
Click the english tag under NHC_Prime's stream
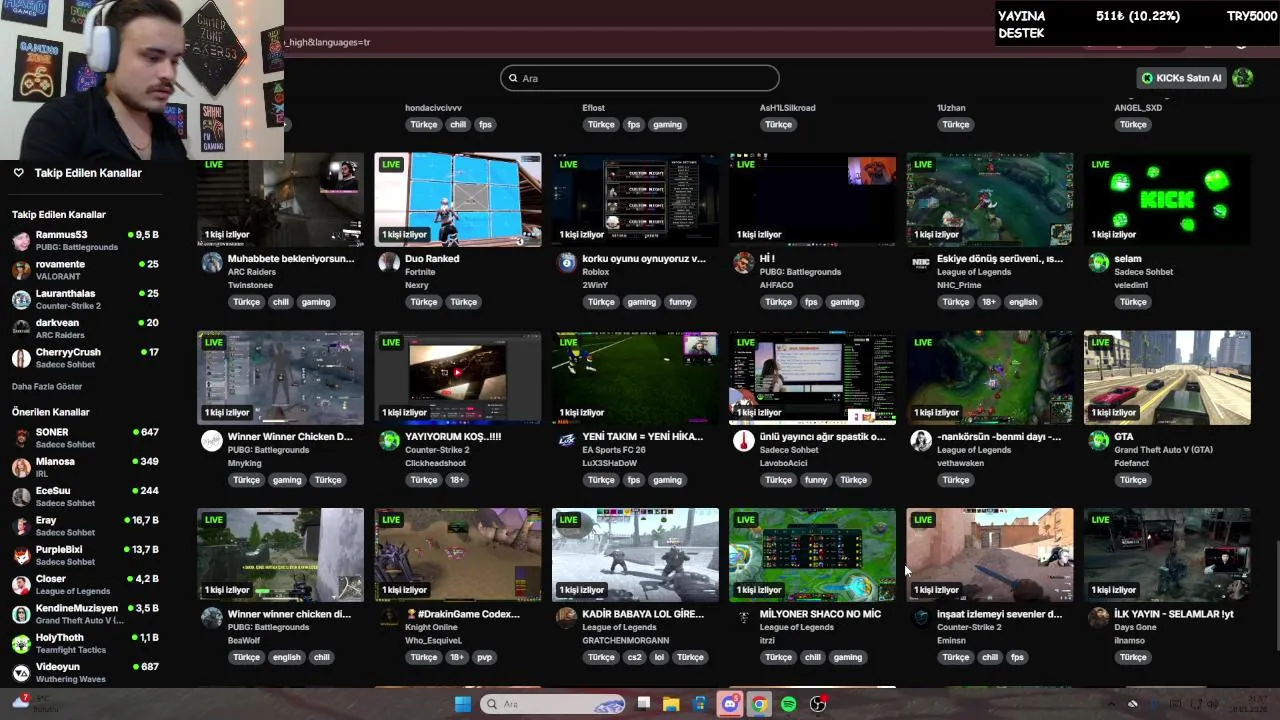click(1022, 302)
